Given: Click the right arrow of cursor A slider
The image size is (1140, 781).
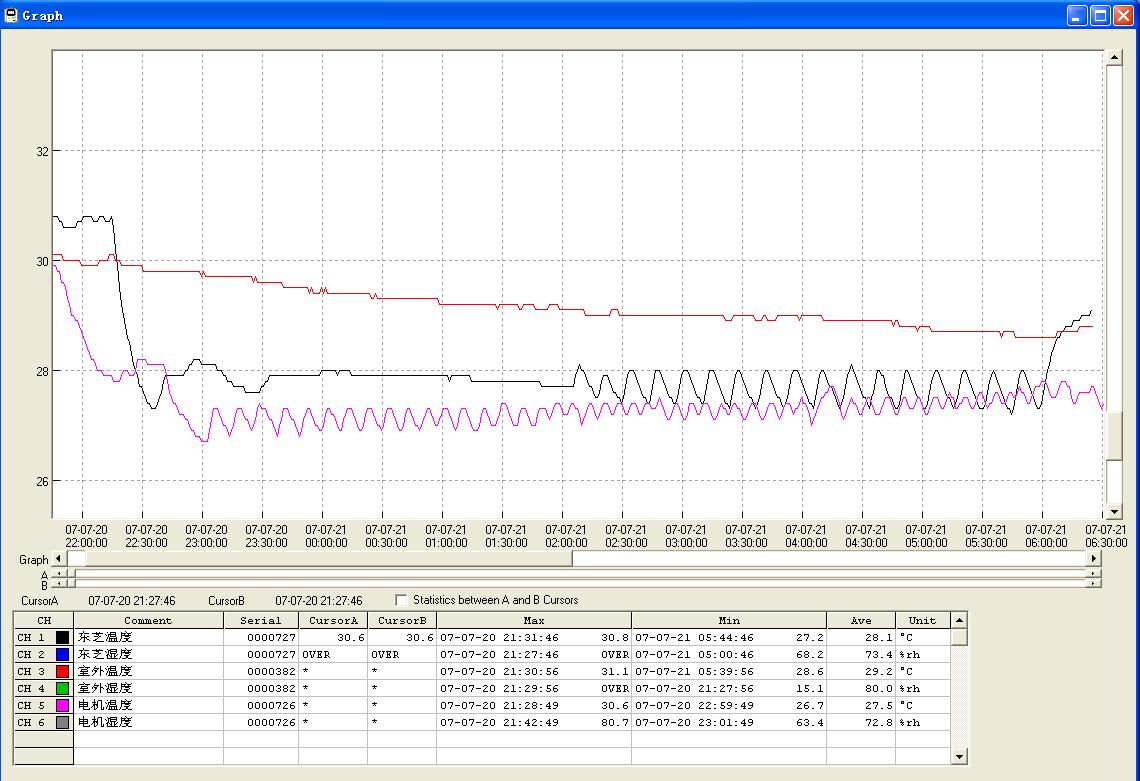Looking at the screenshot, I should coord(1092,575).
